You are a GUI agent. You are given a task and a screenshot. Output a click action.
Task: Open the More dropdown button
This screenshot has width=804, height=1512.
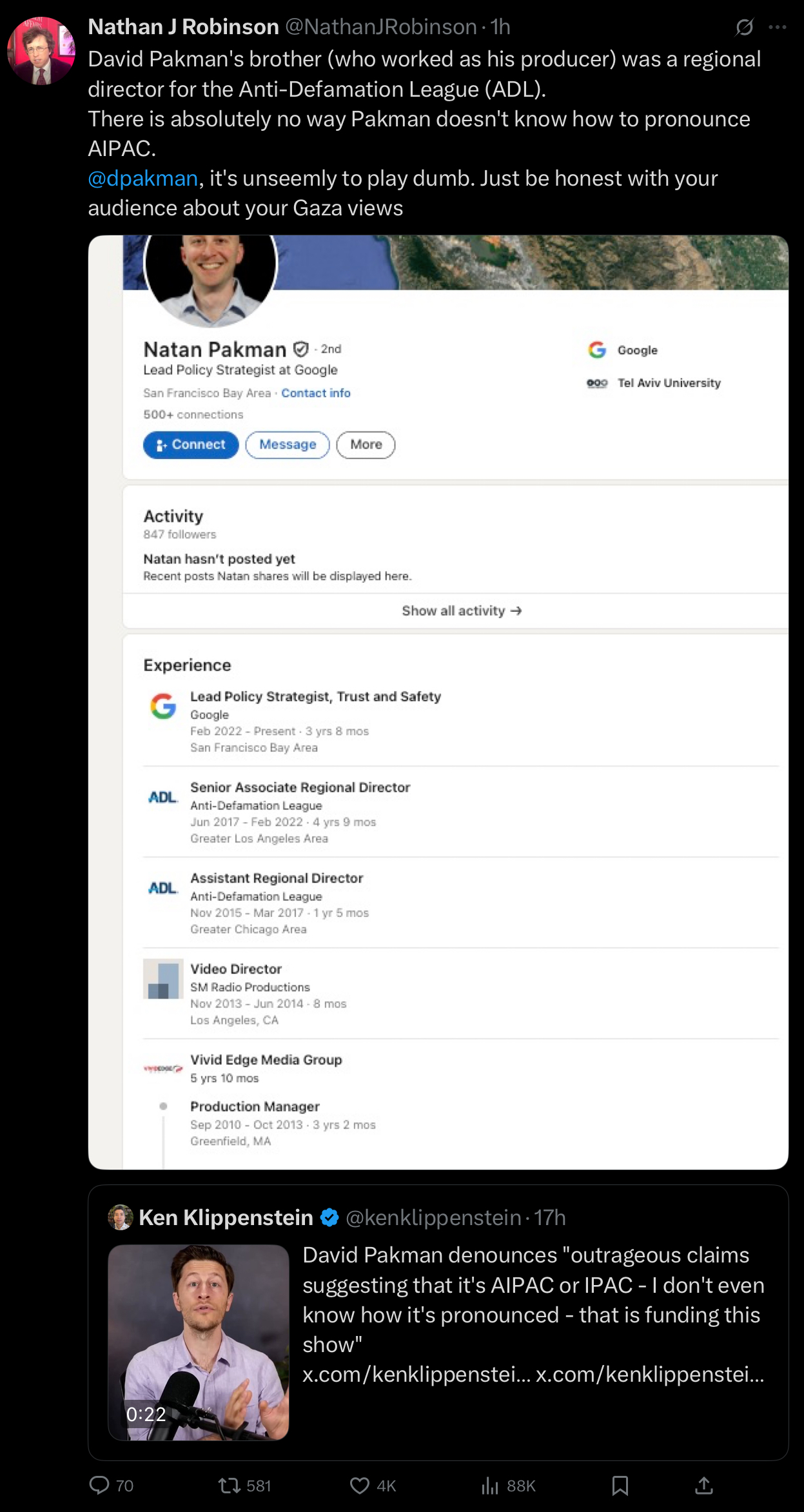tap(366, 445)
